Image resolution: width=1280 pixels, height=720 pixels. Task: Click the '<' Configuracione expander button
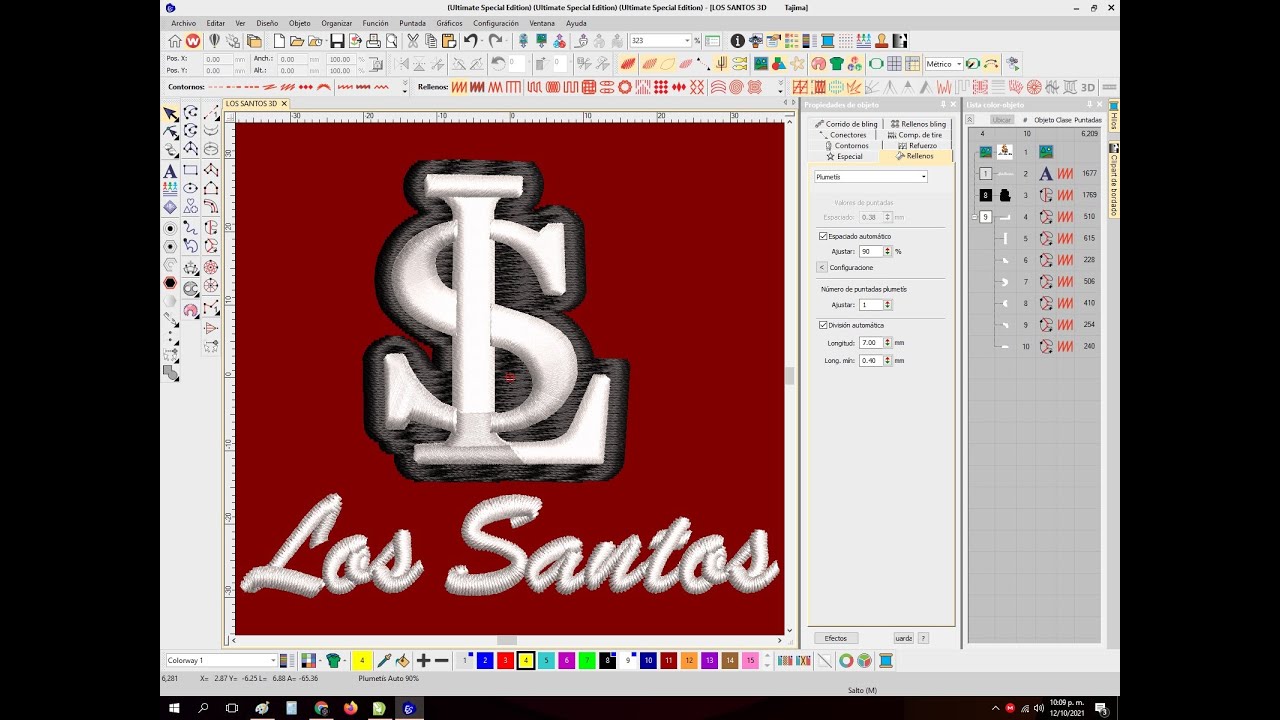[822, 268]
